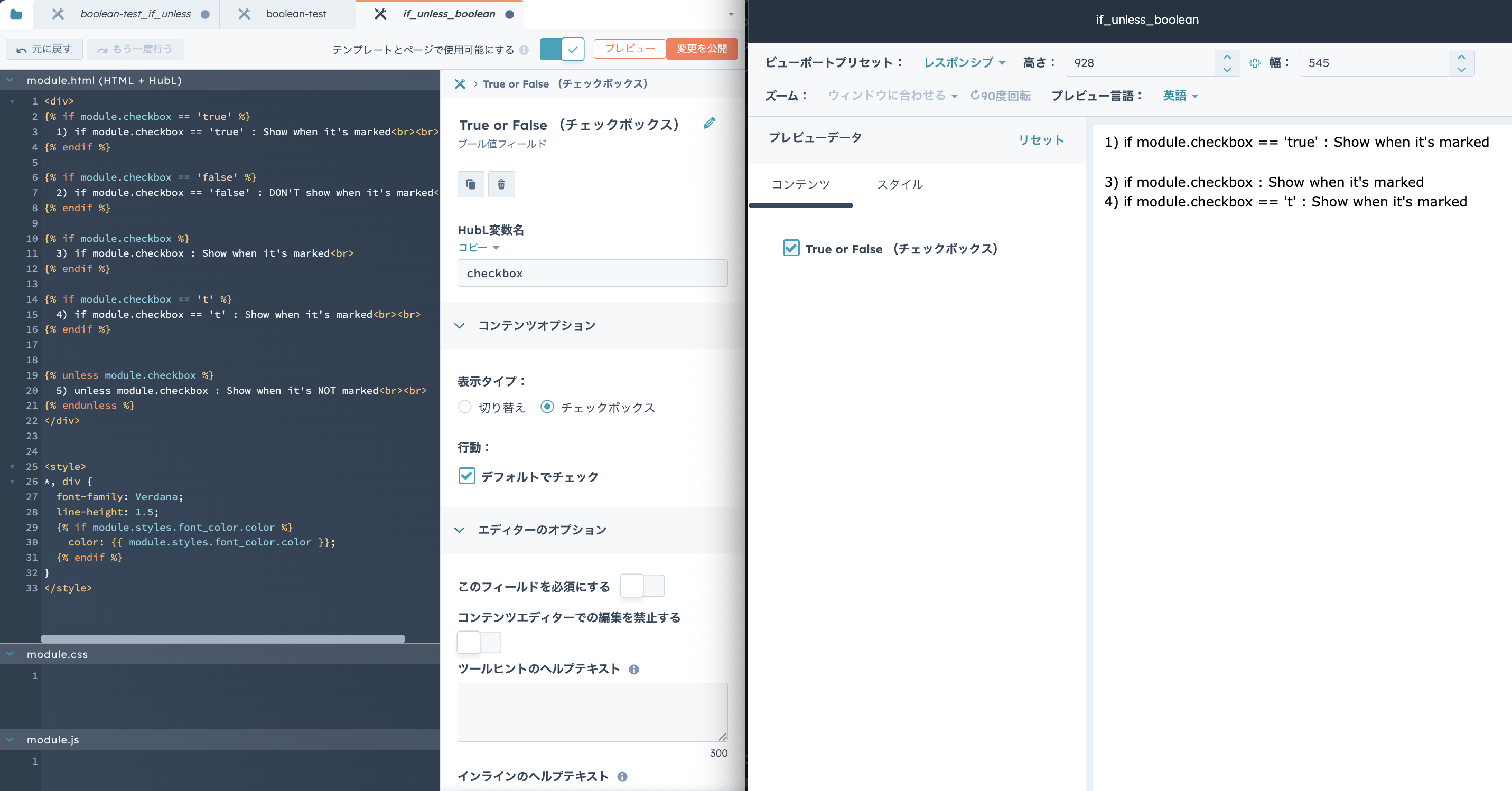Viewport: 1512px width, 791px height.
Task: Click the device orientation icon beside 幅
Action: pyautogui.click(x=1255, y=63)
